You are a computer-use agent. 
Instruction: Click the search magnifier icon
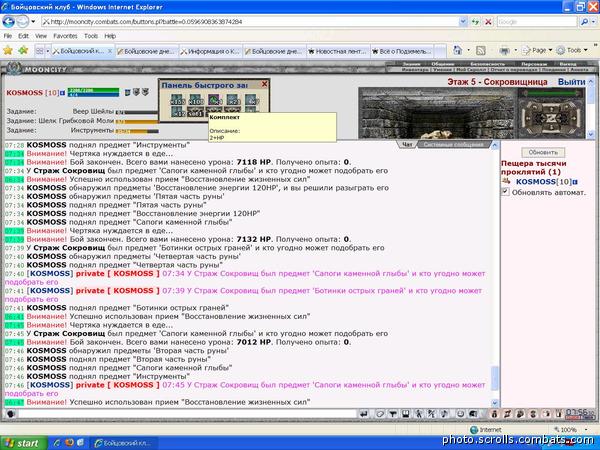pos(584,22)
